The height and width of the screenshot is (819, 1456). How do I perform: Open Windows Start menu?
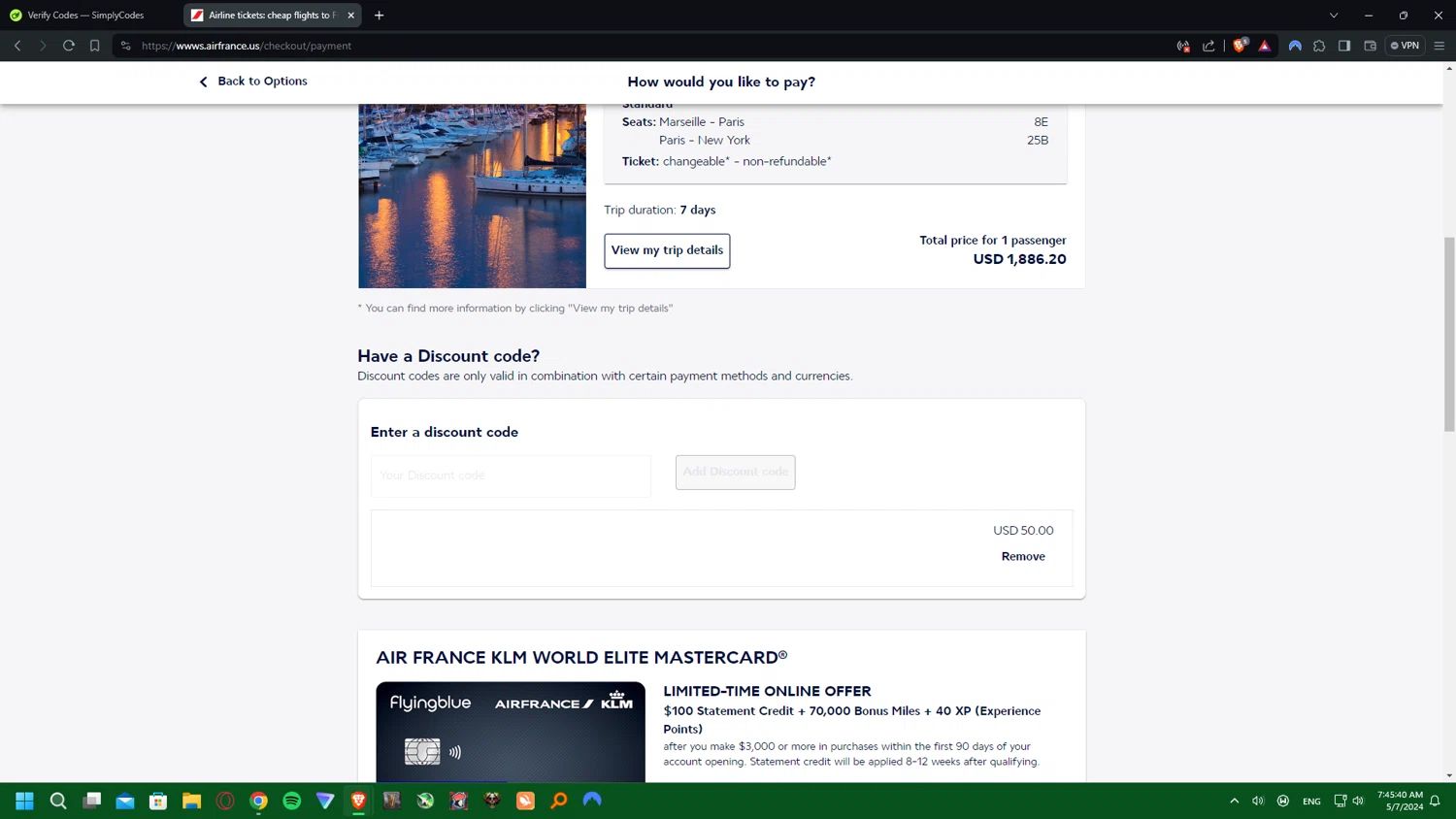pyautogui.click(x=24, y=801)
